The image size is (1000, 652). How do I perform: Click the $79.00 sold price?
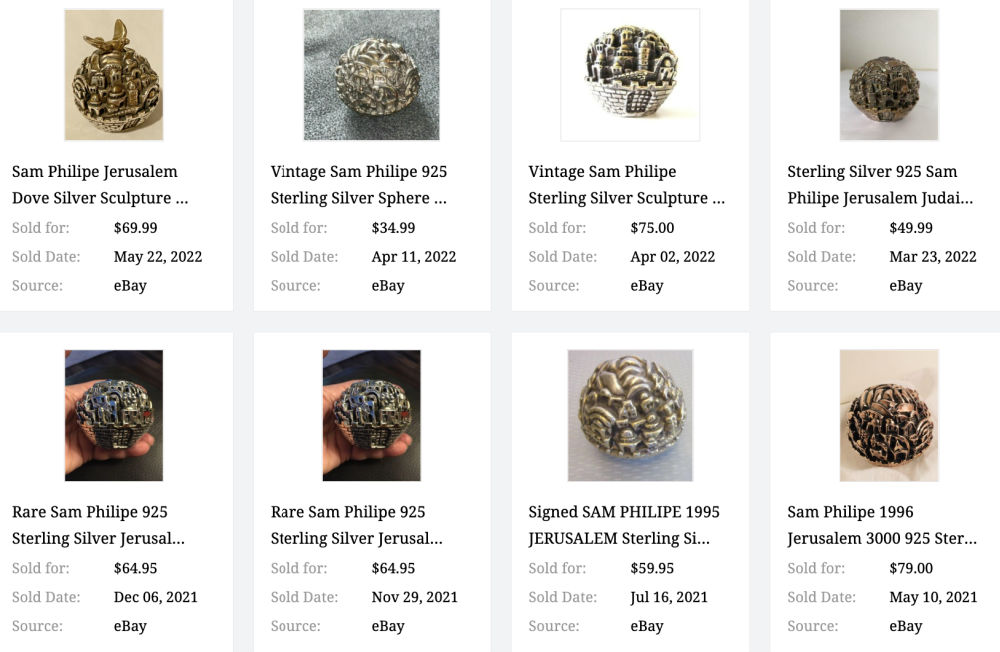tap(911, 568)
